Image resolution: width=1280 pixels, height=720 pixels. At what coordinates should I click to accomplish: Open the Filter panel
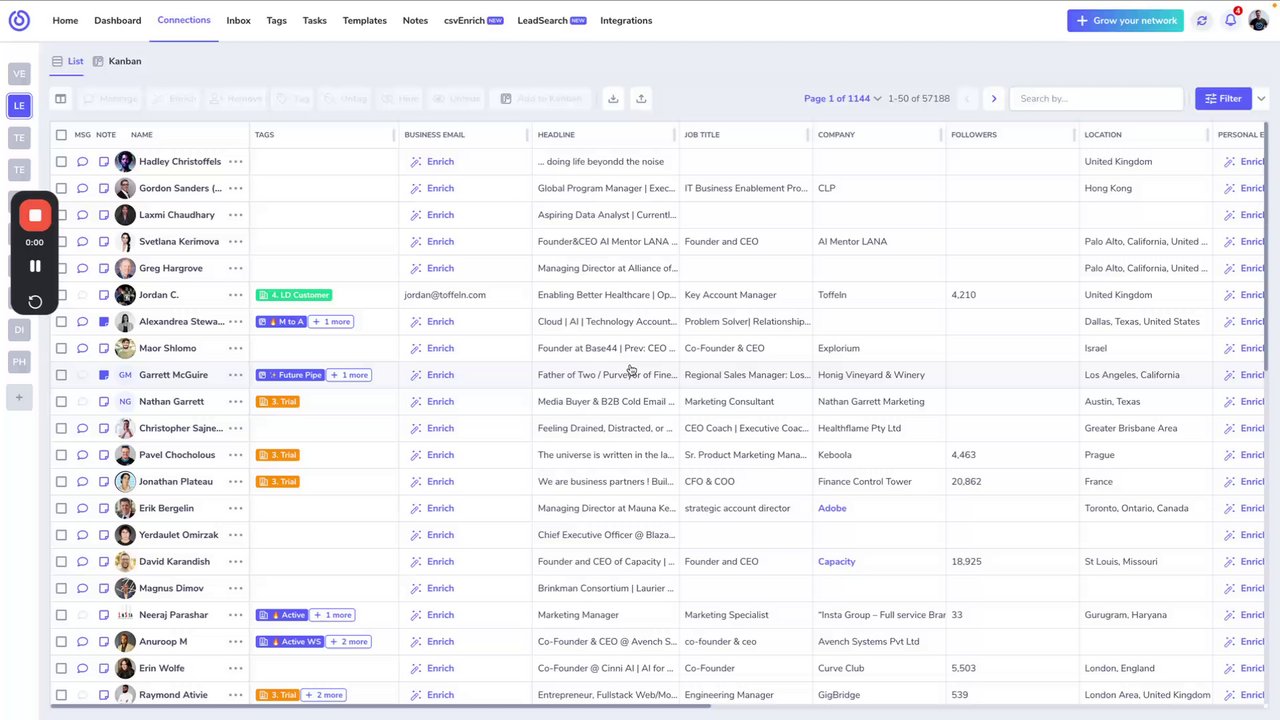point(1223,98)
